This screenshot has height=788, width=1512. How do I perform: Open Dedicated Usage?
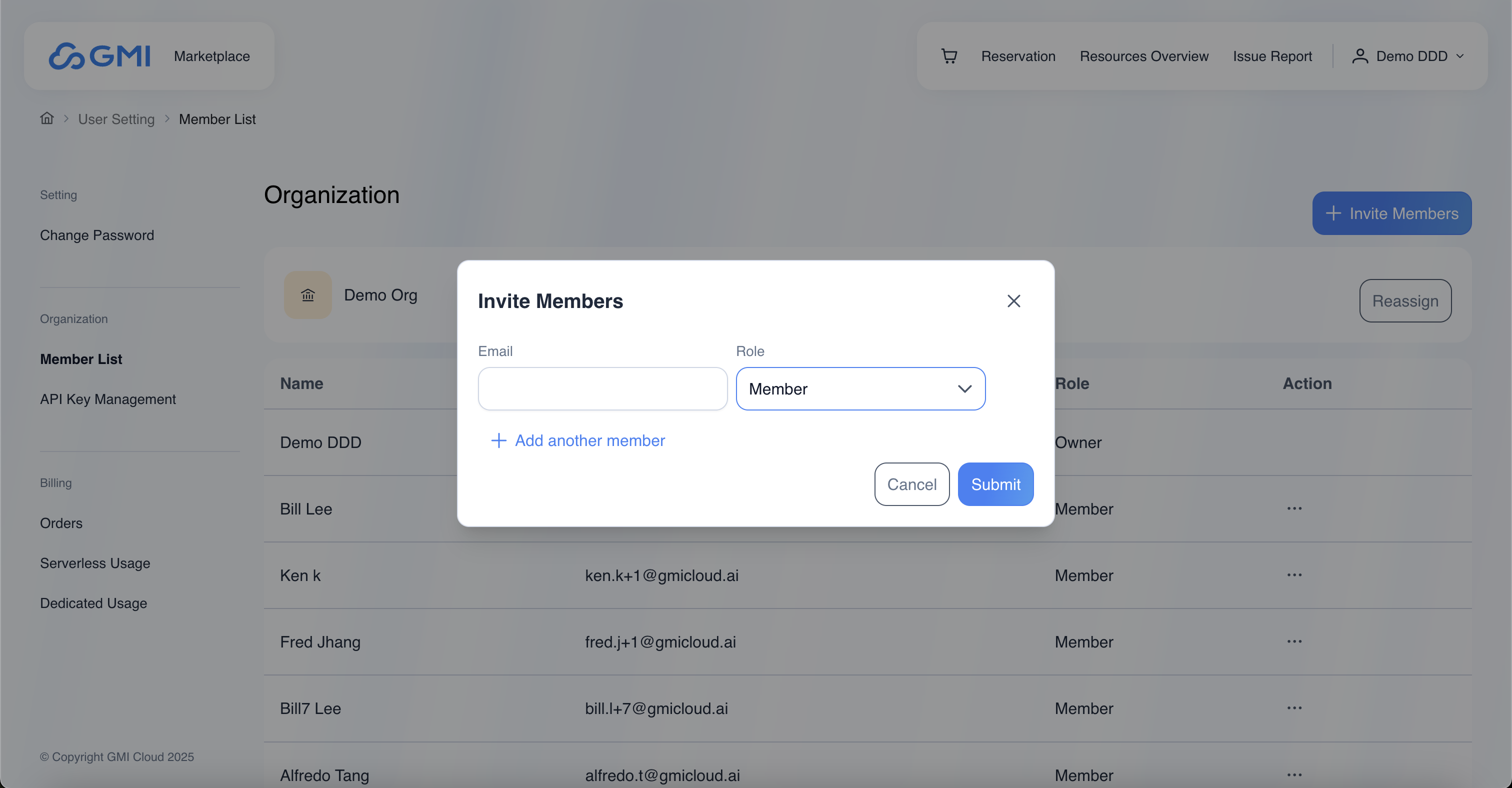93,603
